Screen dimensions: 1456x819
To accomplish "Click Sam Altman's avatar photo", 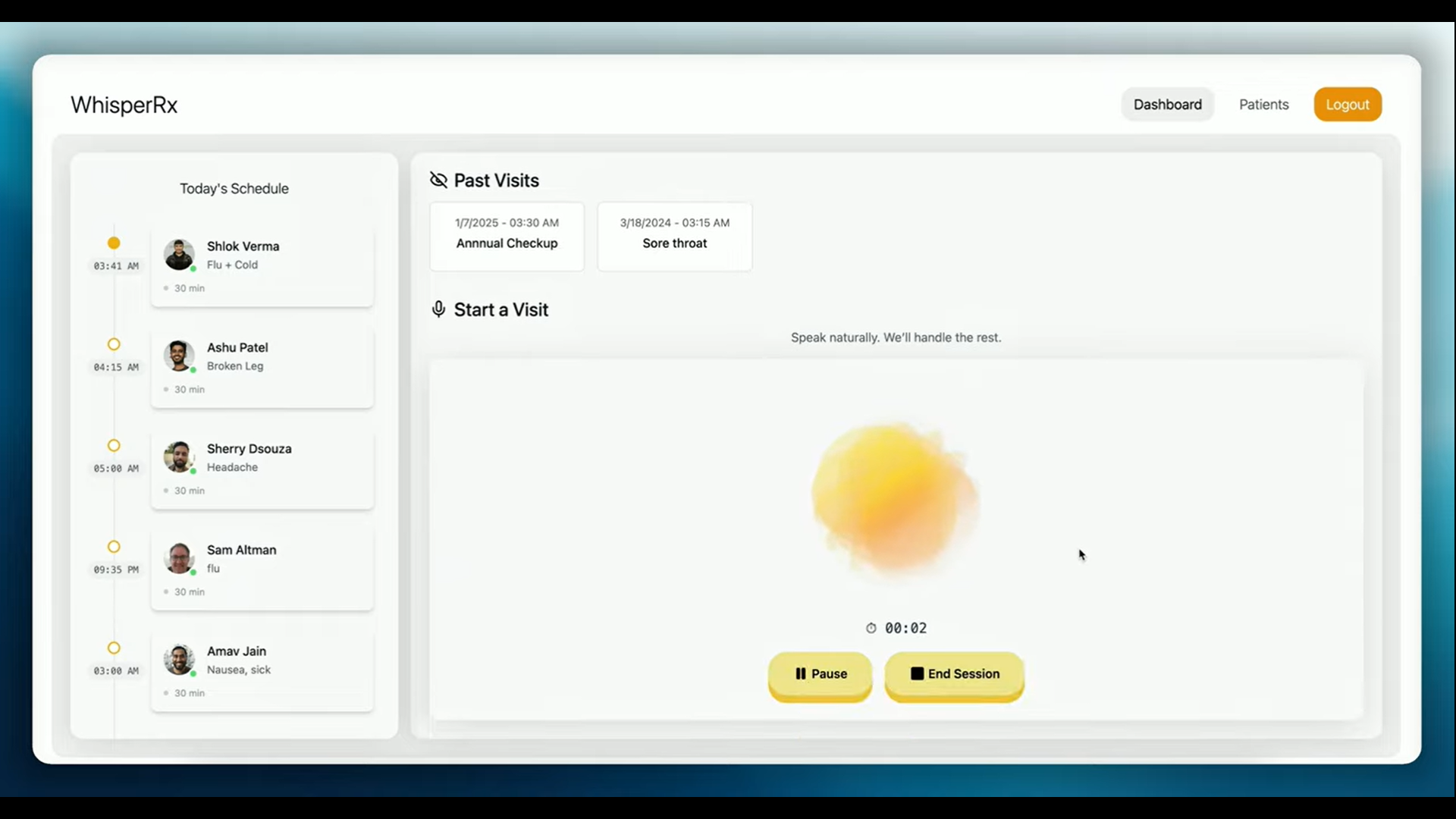I will 180,558.
